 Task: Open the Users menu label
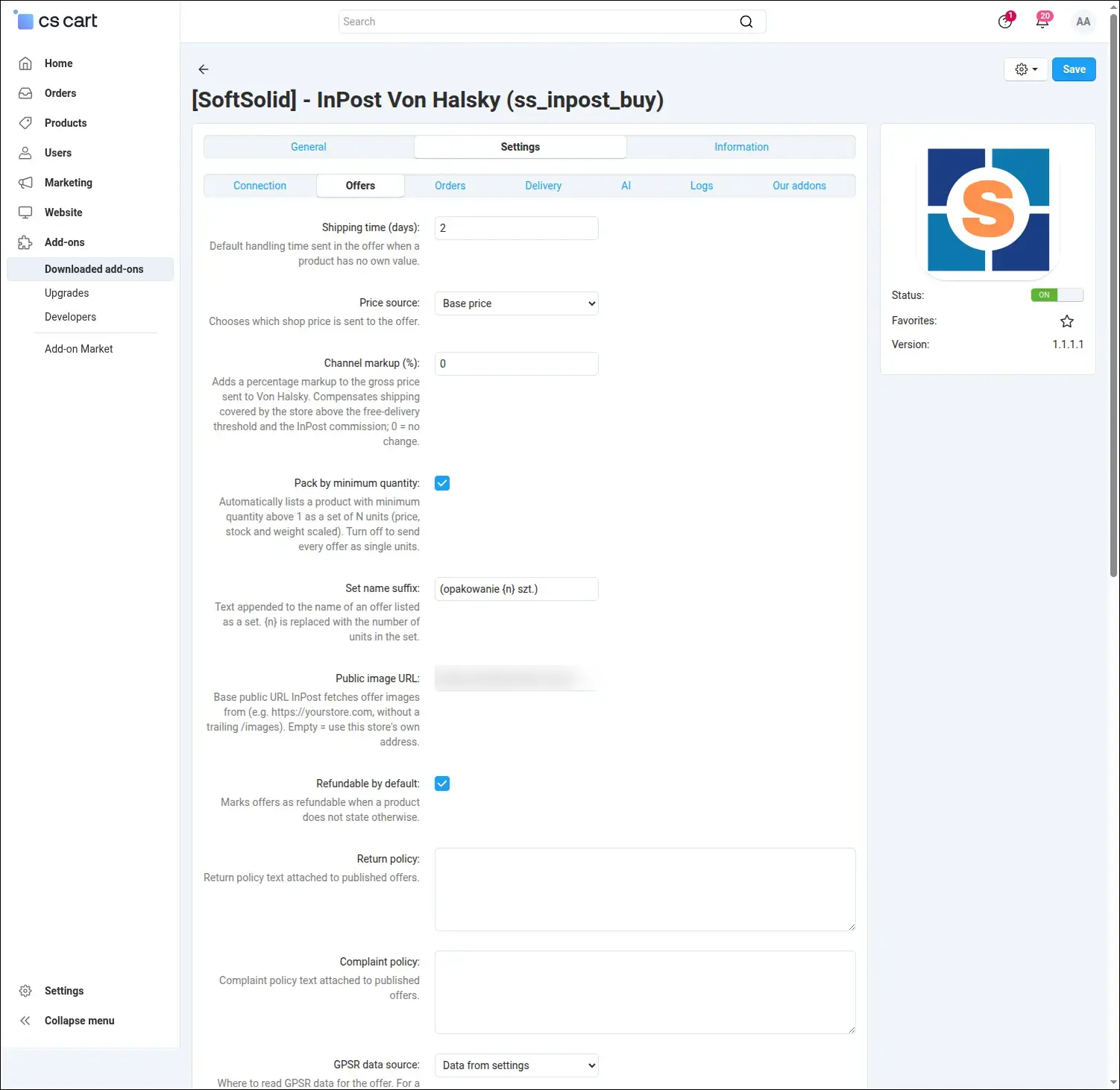(x=58, y=153)
